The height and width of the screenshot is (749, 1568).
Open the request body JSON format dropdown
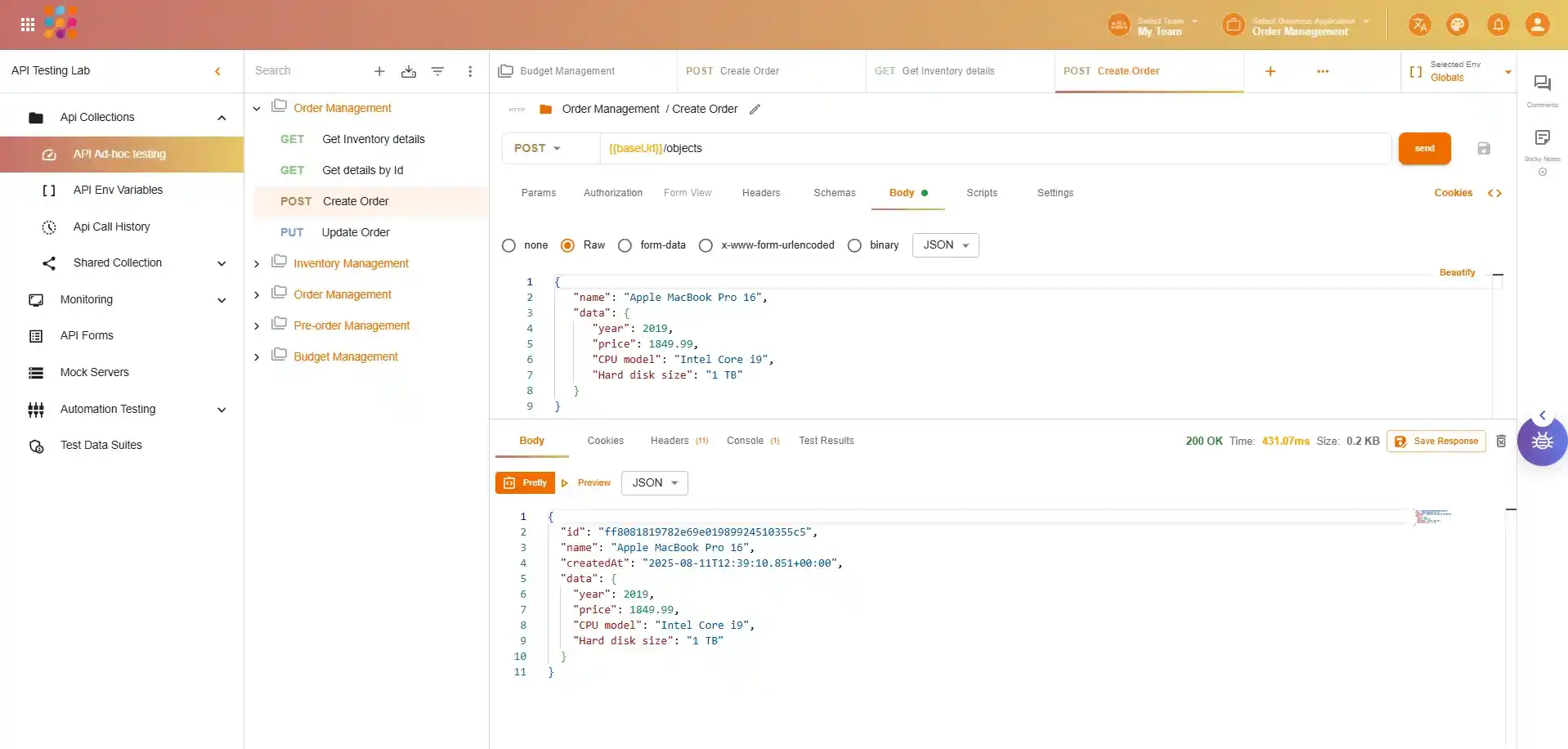tap(945, 245)
